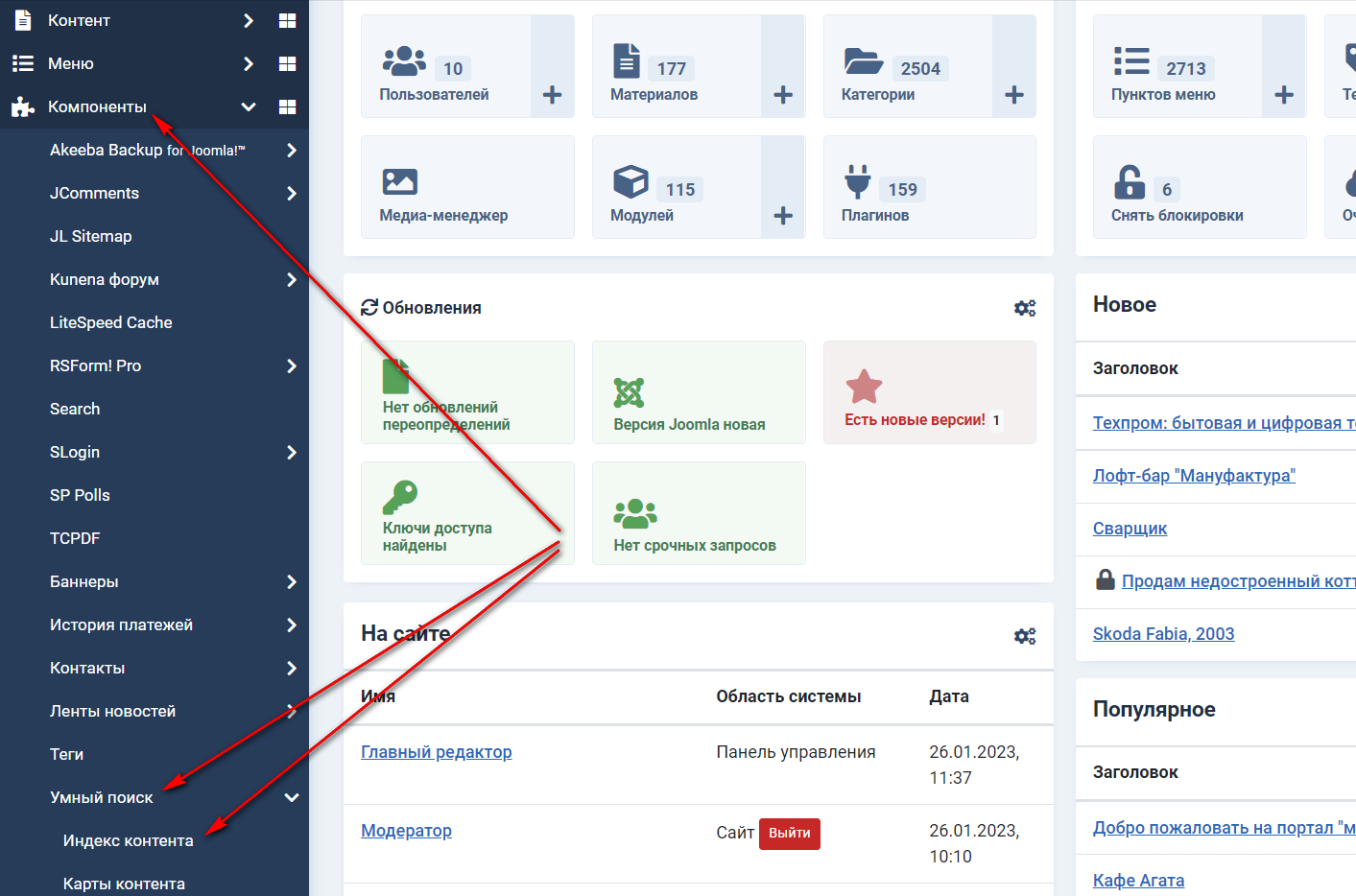Open the Главный редактор user link
Screen dimensions: 1356x896
pos(436,752)
